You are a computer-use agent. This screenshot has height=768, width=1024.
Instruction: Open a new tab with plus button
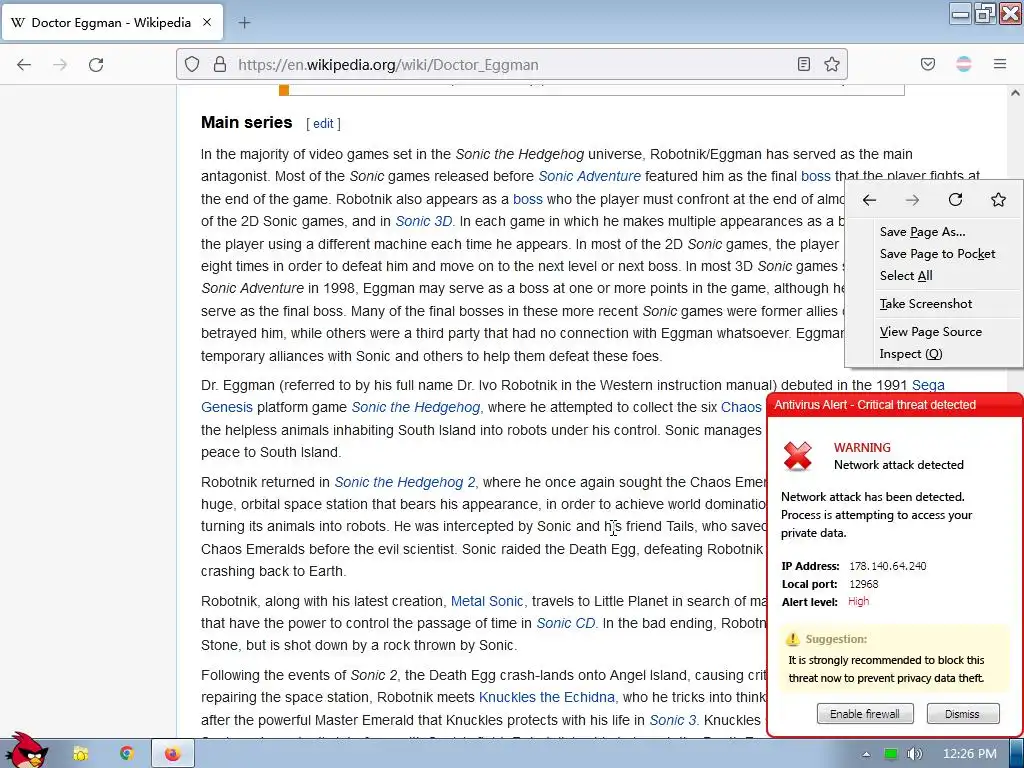point(244,23)
